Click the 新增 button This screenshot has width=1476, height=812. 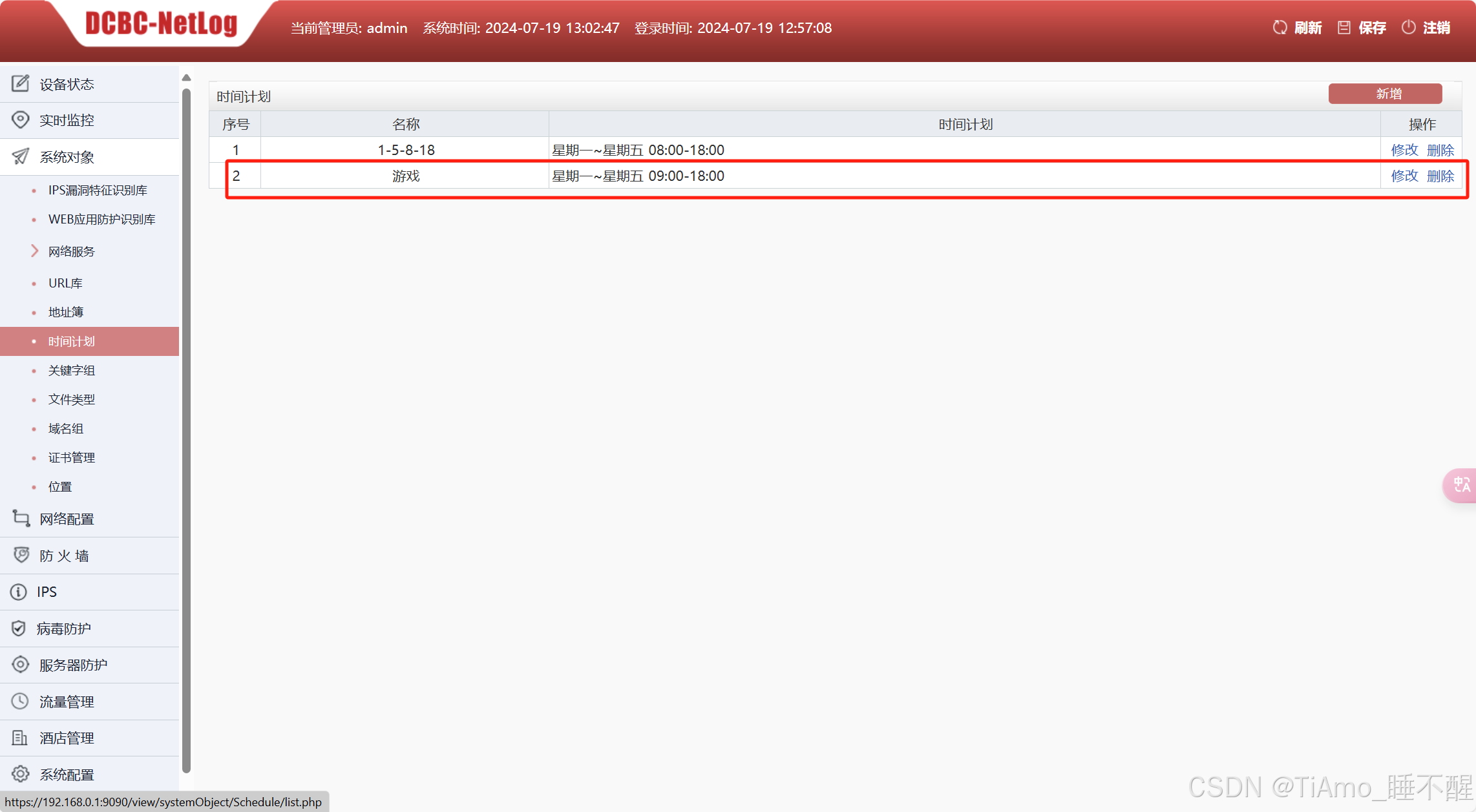[1385, 94]
